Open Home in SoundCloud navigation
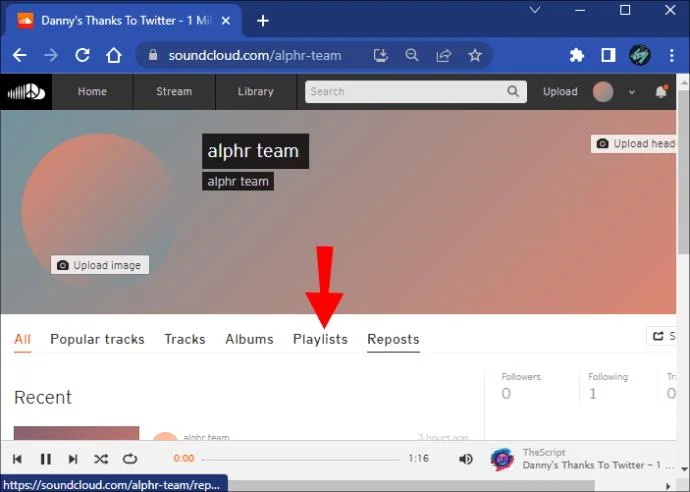This screenshot has width=690, height=492. [x=92, y=92]
